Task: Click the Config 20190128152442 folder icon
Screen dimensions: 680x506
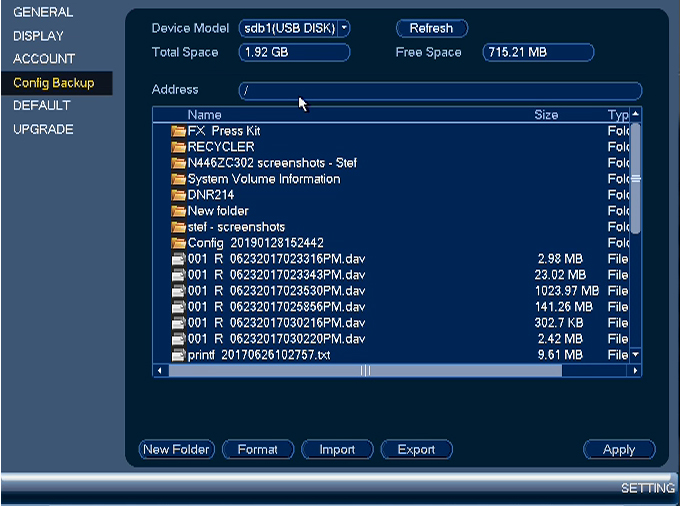Action: [178, 243]
